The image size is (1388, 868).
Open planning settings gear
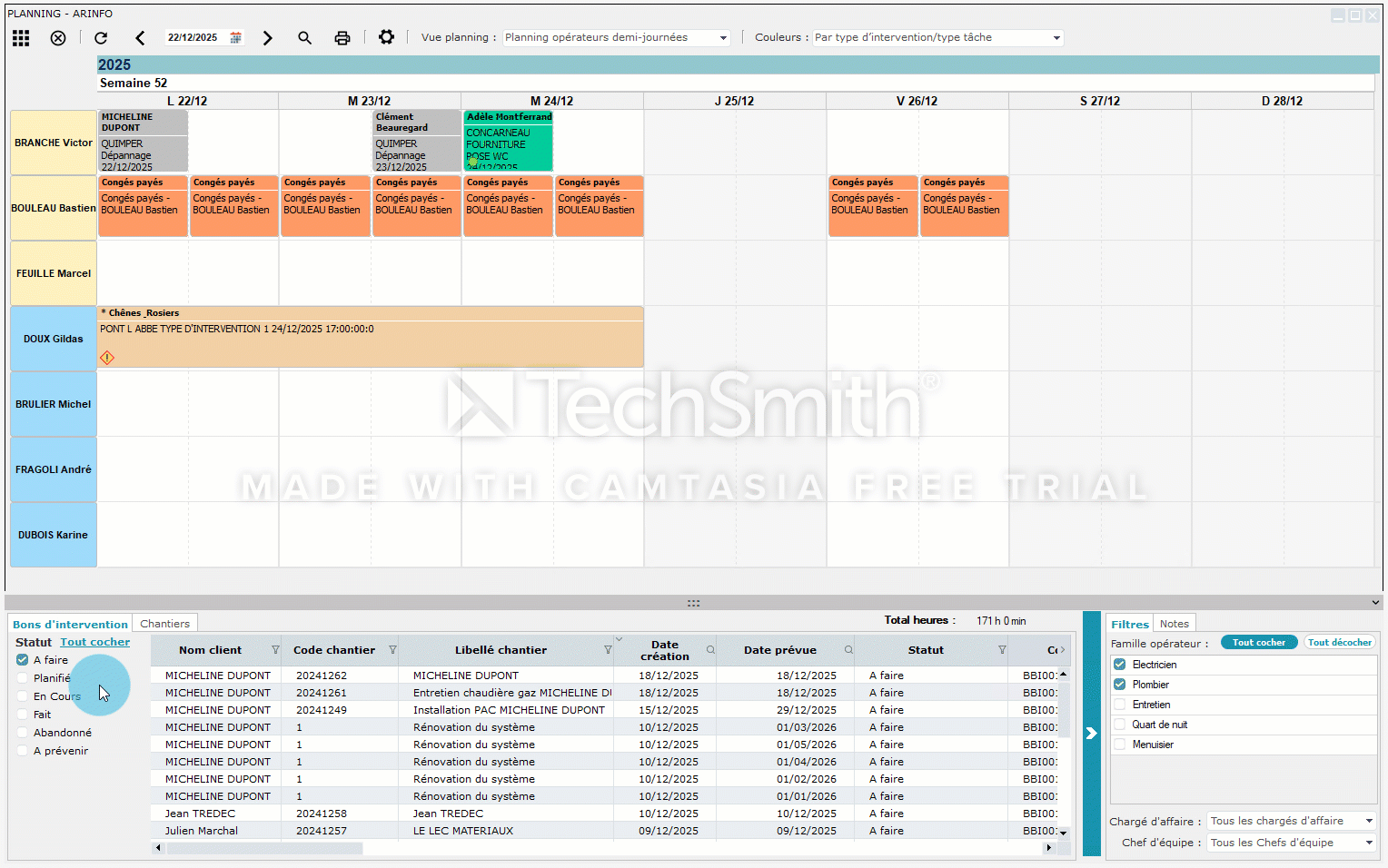pos(386,37)
